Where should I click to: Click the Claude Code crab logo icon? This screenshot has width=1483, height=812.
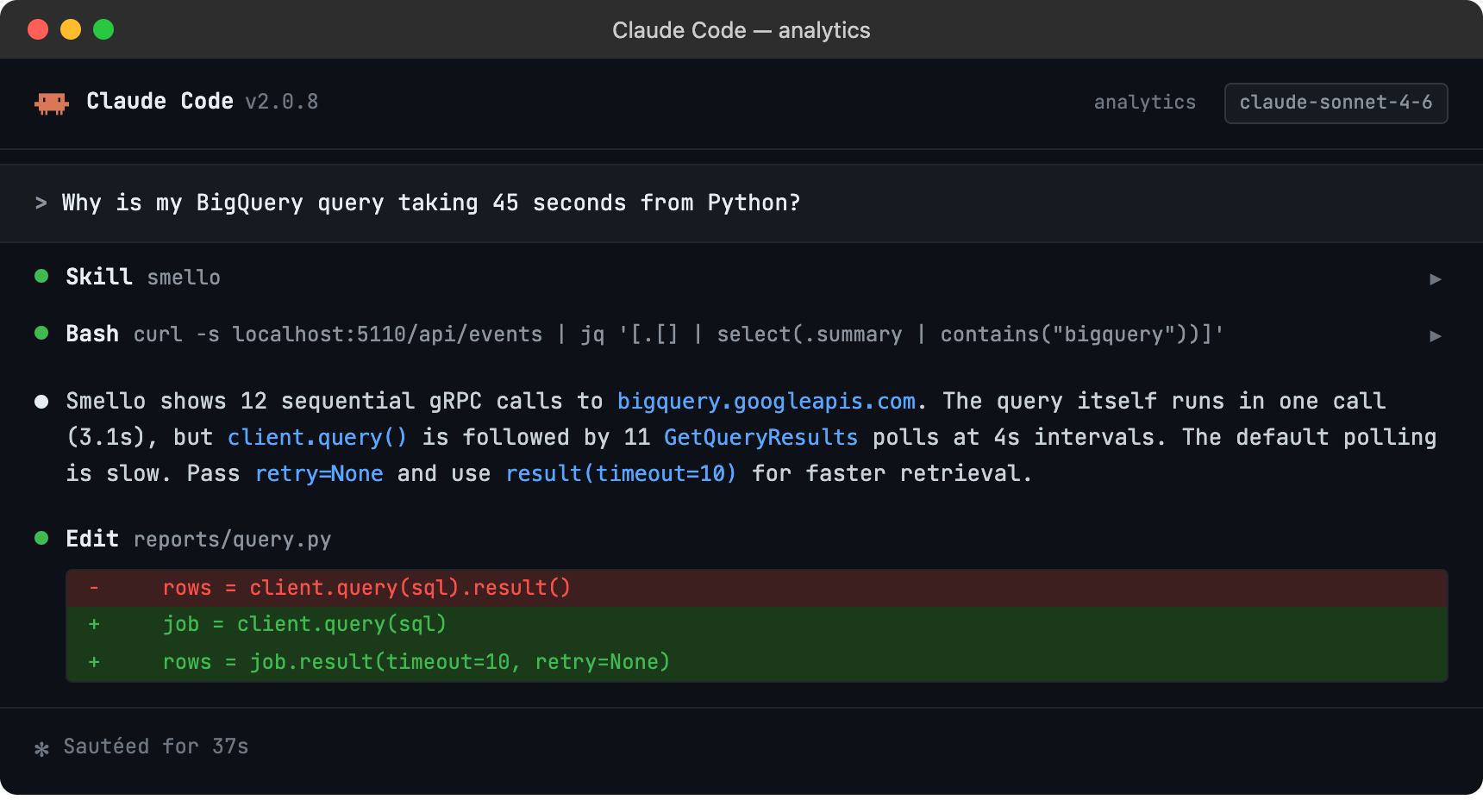click(x=52, y=103)
